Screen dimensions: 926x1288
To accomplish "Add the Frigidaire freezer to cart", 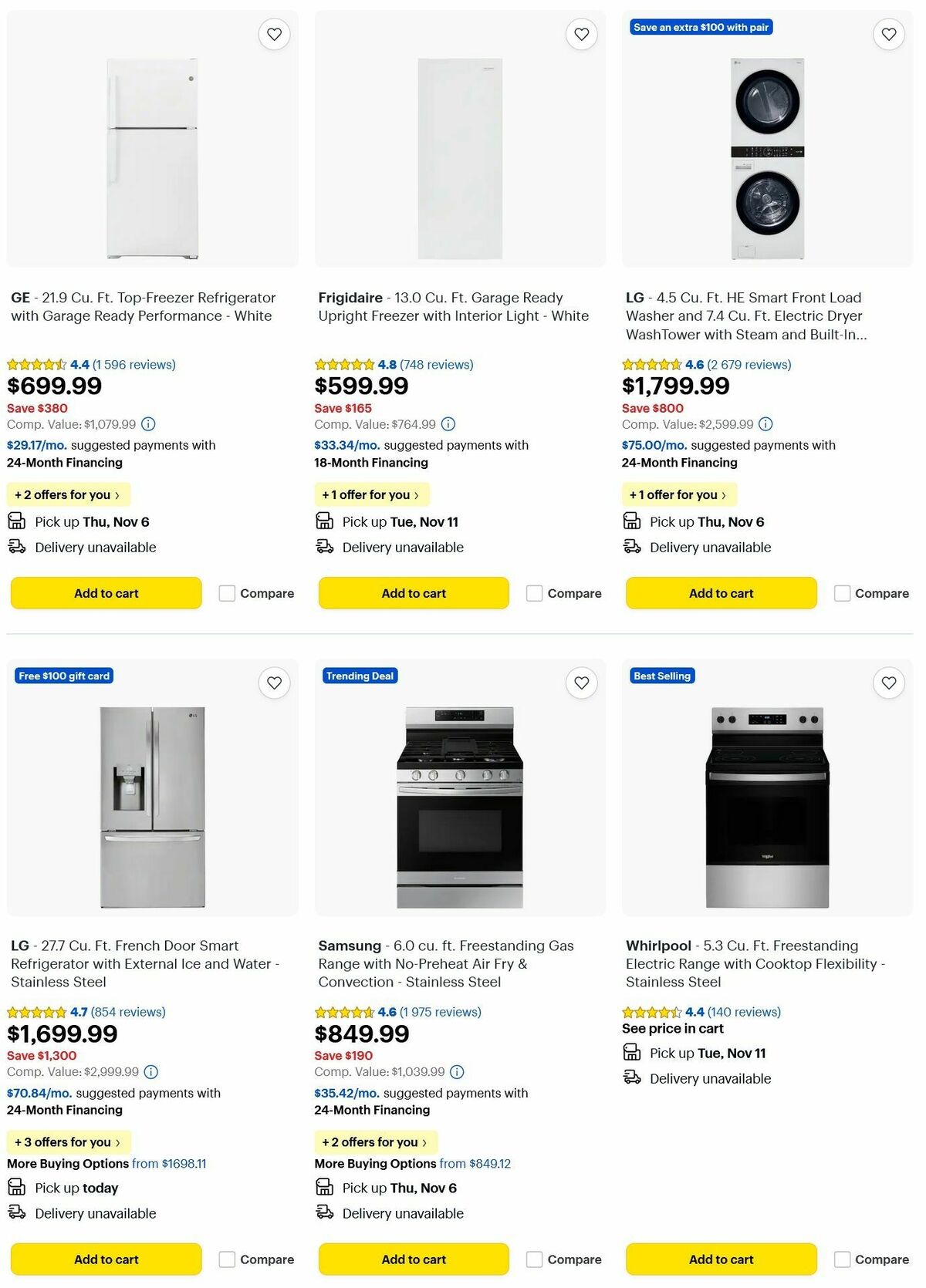I will point(413,593).
